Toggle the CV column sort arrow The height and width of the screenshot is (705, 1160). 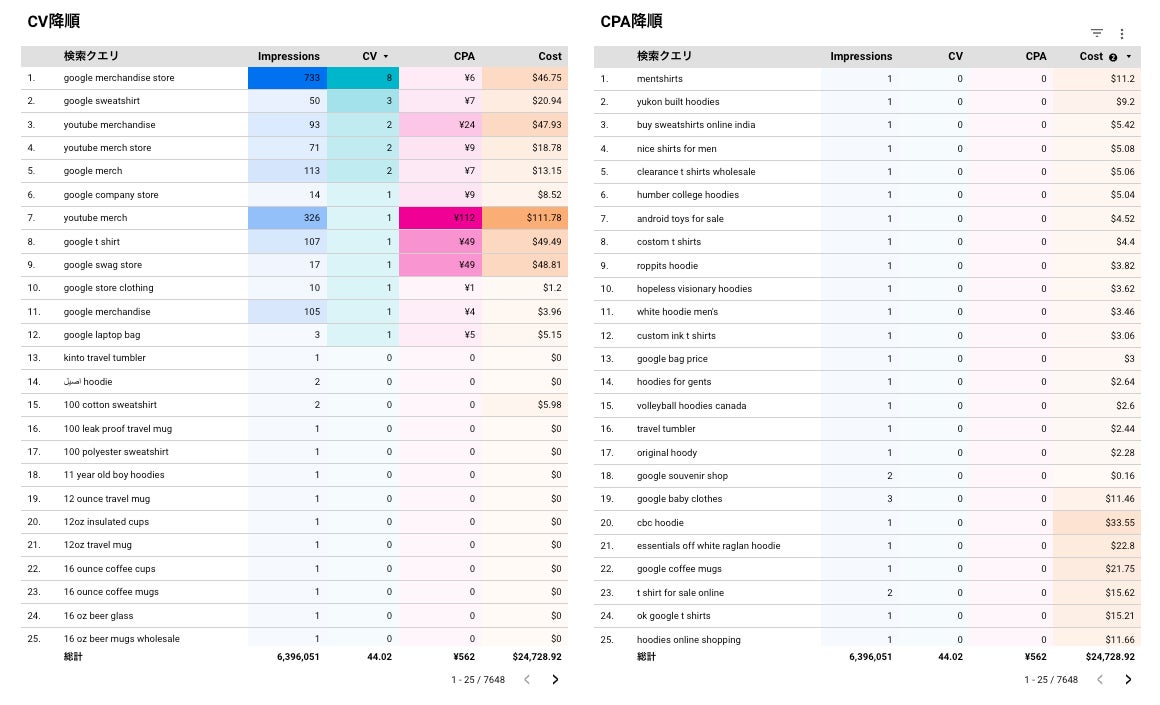386,57
